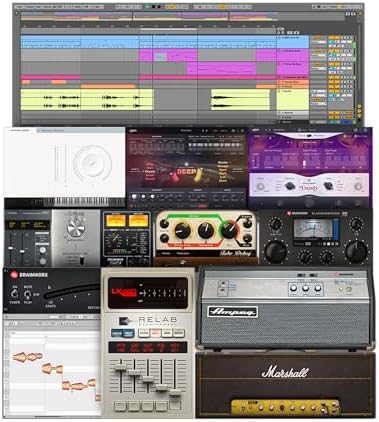Click the left yellow VU meter display

115,220
